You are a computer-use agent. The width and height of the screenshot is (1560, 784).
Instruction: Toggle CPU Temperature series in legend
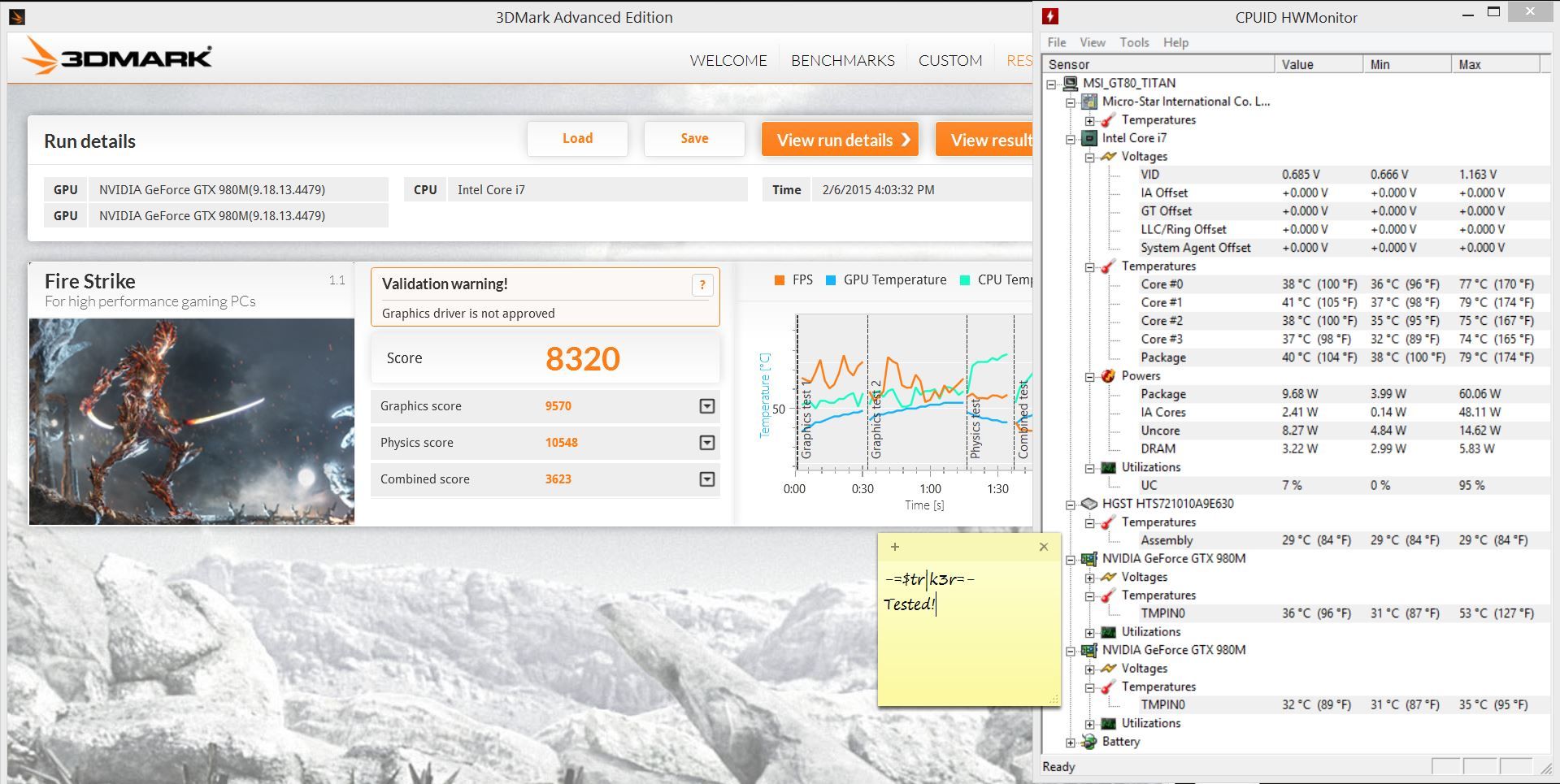pos(996,279)
